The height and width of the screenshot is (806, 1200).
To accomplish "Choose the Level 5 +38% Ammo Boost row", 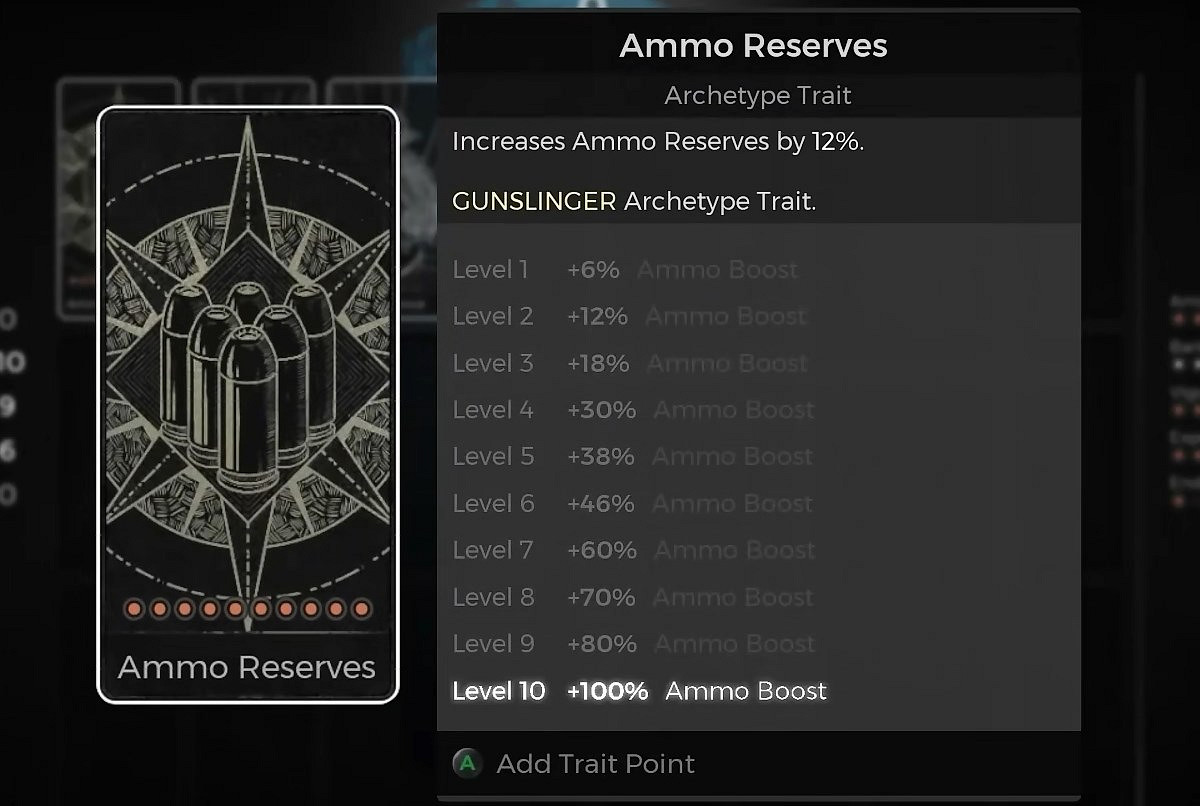I will 632,457.
